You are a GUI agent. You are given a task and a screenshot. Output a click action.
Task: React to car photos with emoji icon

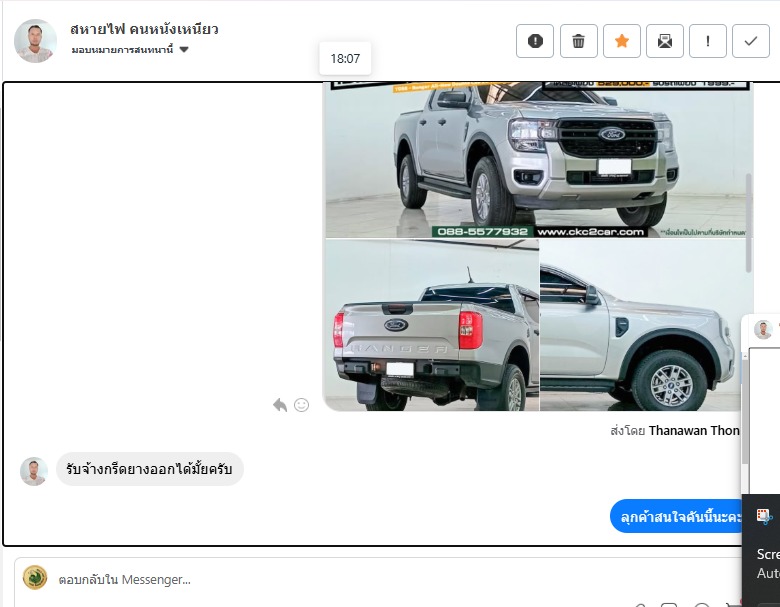pos(301,405)
